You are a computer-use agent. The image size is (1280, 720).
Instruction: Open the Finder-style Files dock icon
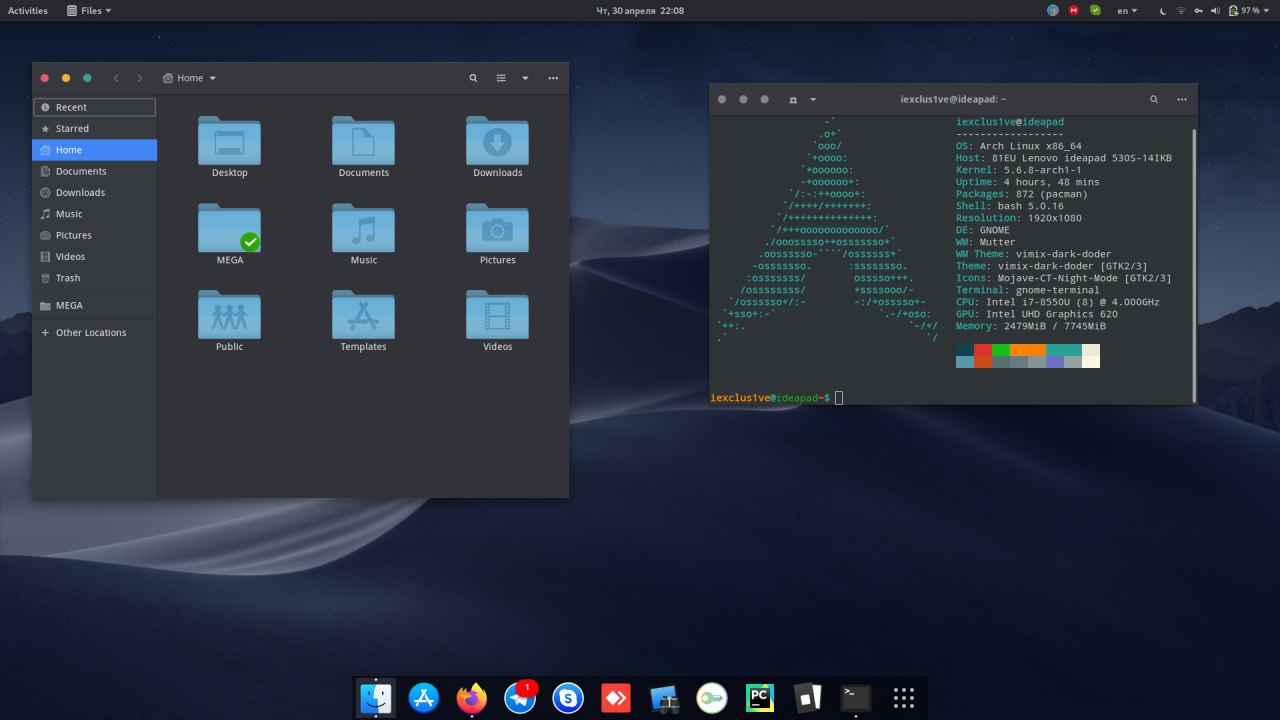[x=375, y=697]
